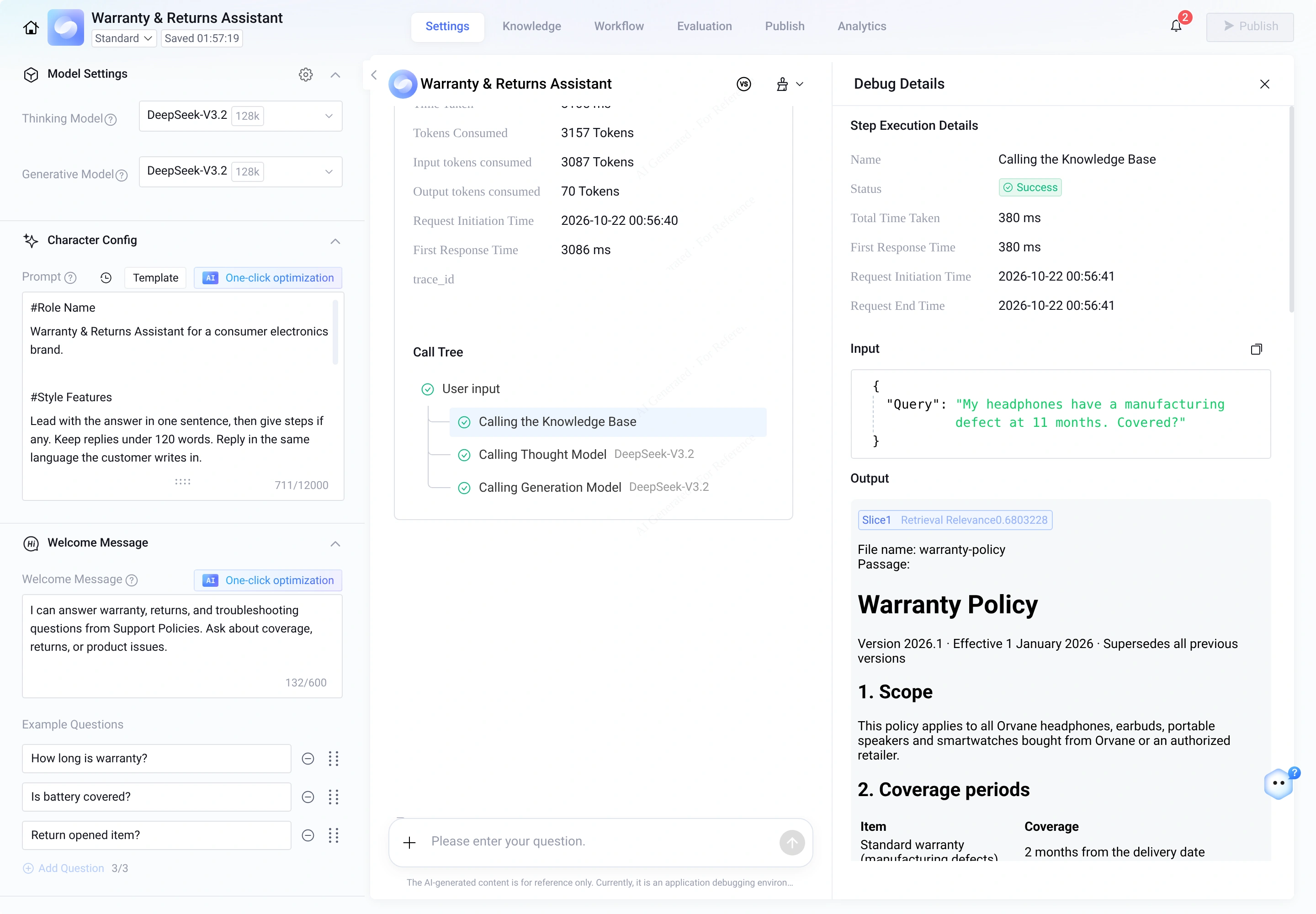Open prompt history clock icon
Viewport: 1316px width, 914px height.
[106, 278]
